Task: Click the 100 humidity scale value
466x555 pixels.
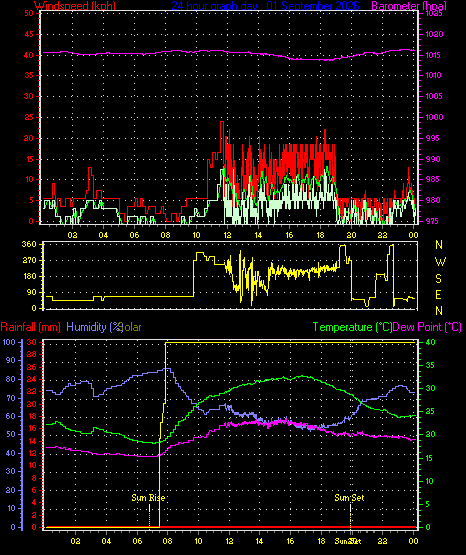Action: (9, 342)
